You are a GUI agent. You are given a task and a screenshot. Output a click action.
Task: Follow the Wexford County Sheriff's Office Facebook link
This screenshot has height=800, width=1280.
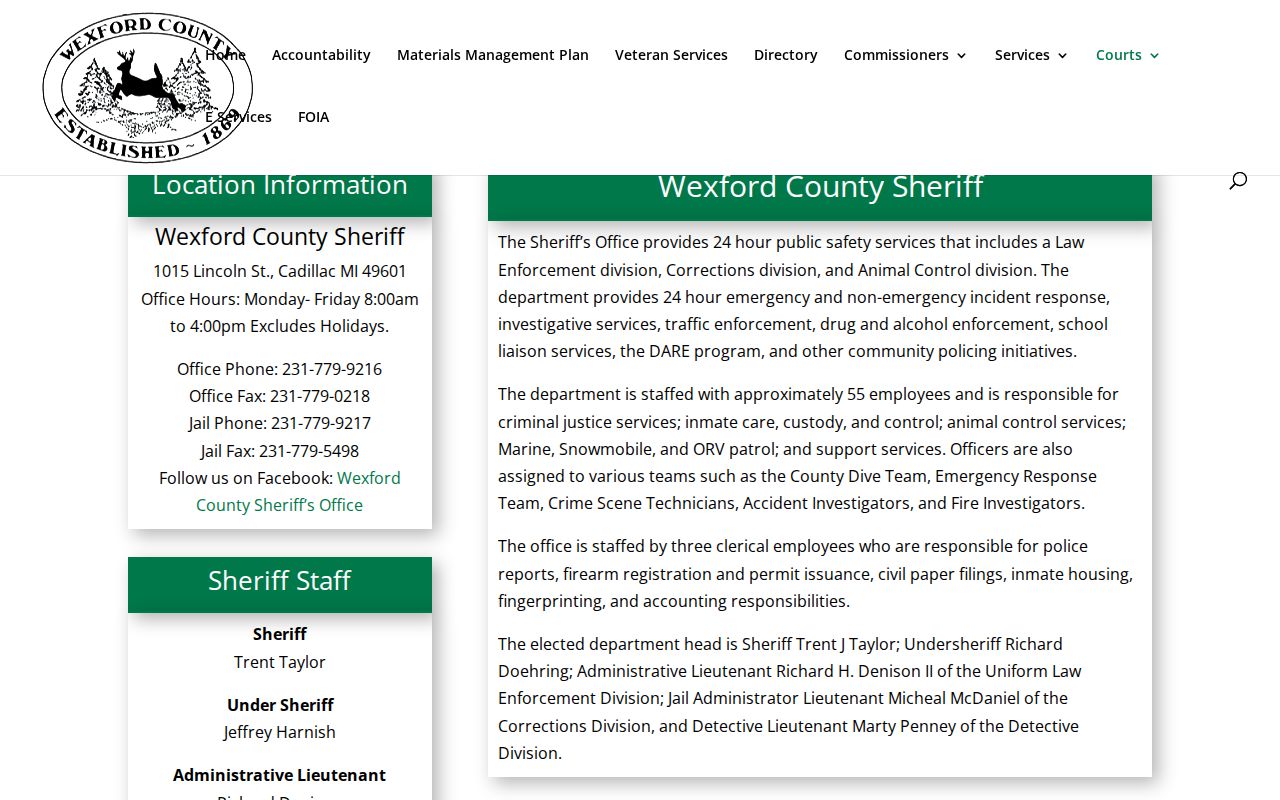tap(299, 491)
